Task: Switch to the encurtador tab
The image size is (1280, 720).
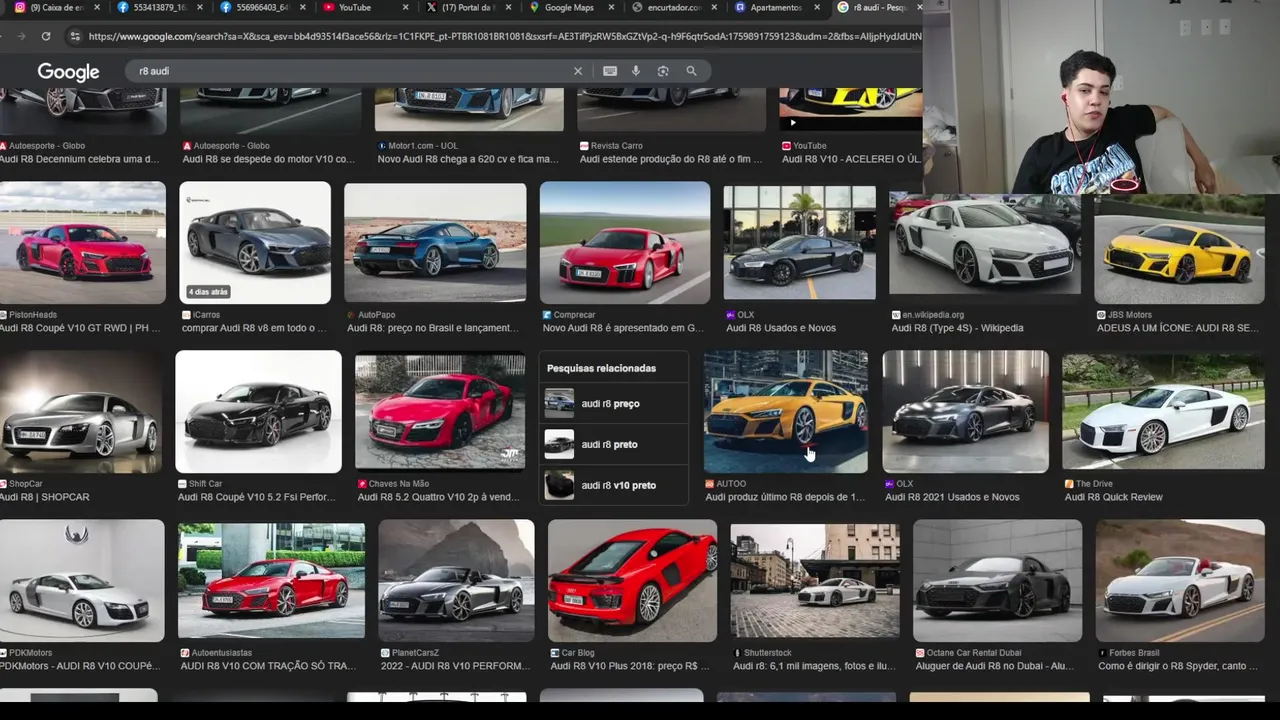Action: [x=674, y=7]
